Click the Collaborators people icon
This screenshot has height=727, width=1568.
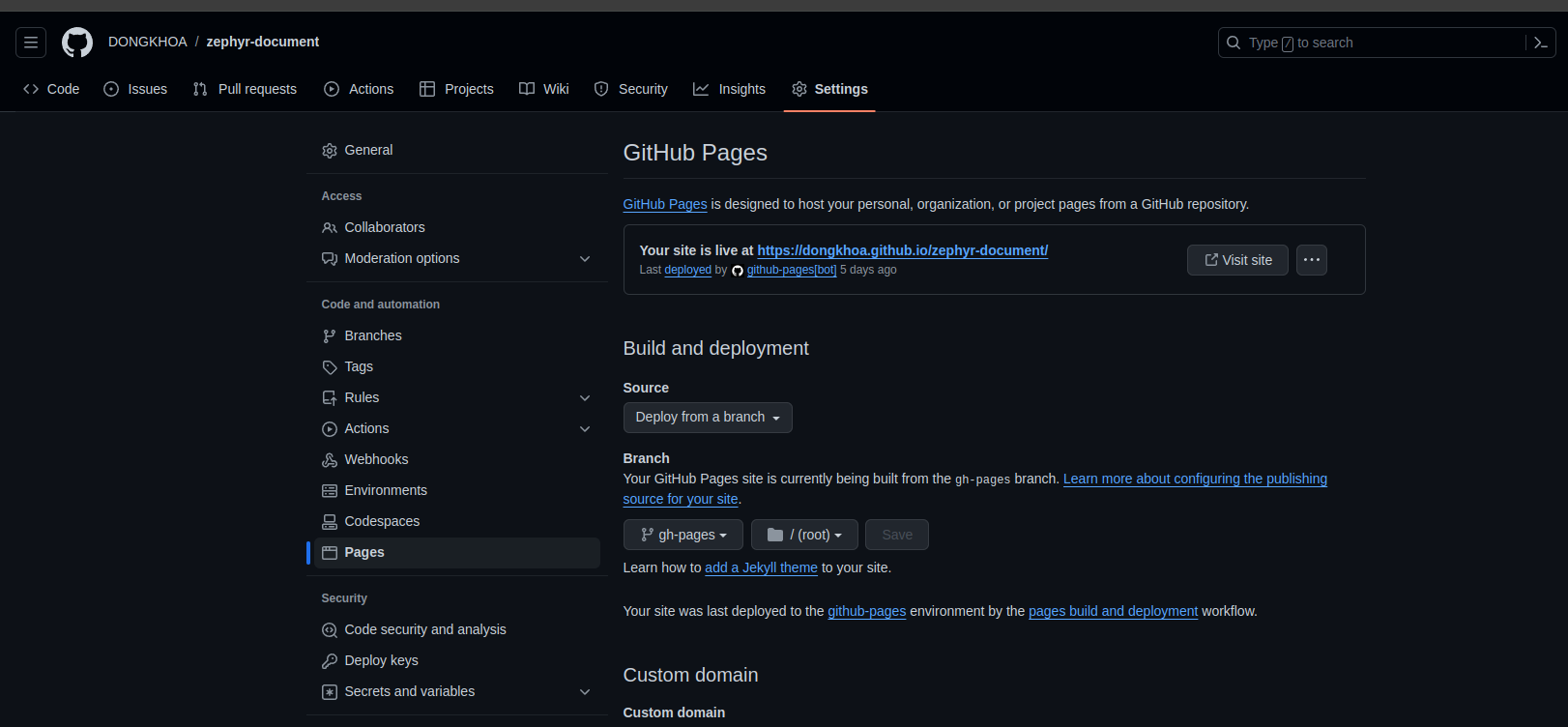tap(330, 228)
